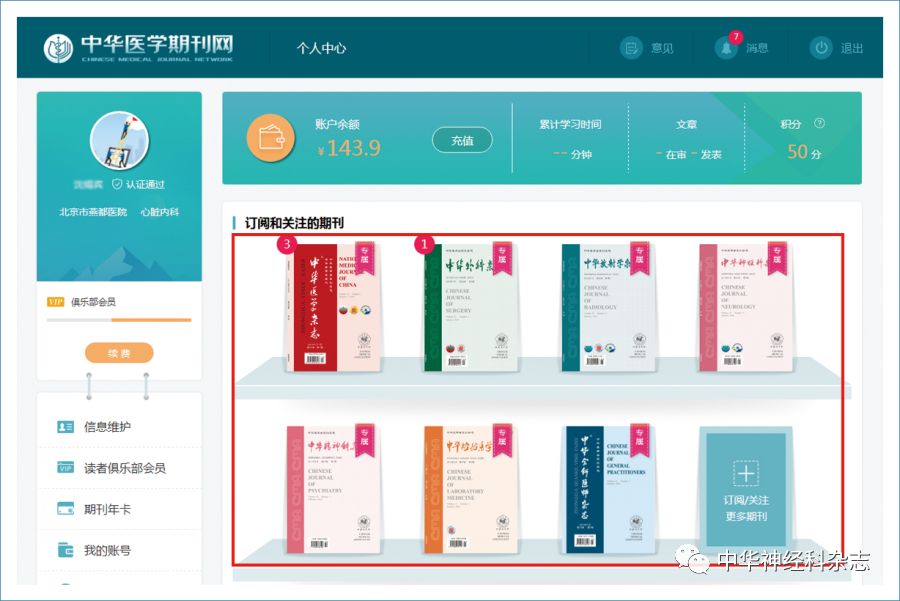Open the Chinese Journal of Laboratory Medicine cover
Screen dimensions: 900x601
coord(471,490)
